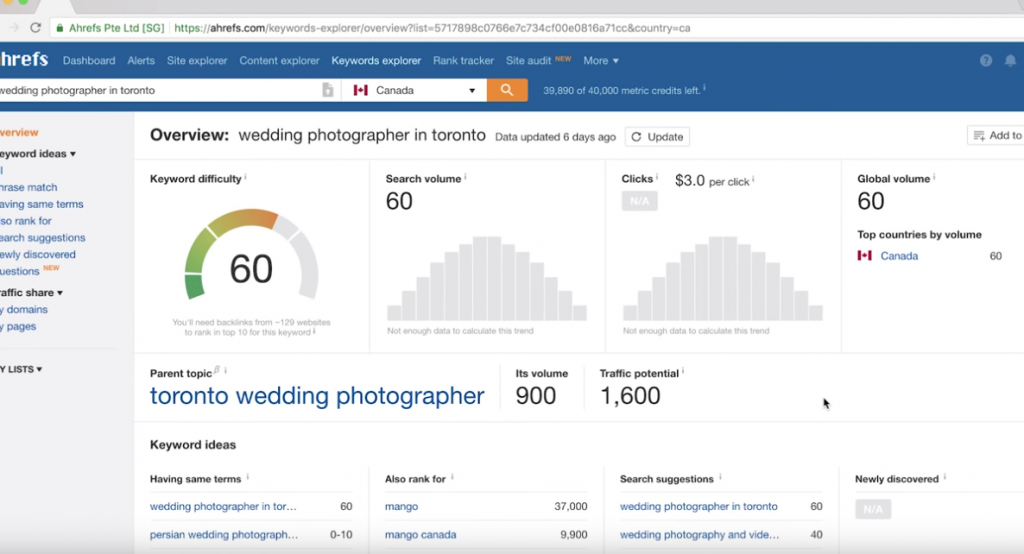
Task: Open the Rank tracker tab
Action: point(463,61)
